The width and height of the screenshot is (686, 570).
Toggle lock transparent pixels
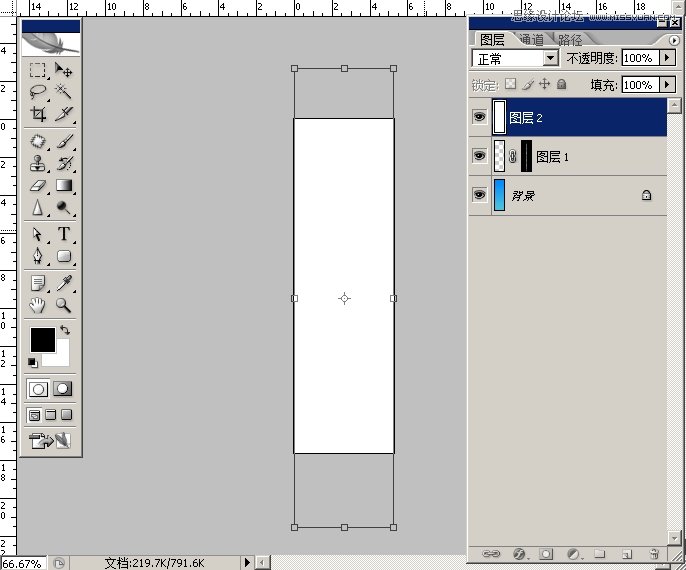511,84
